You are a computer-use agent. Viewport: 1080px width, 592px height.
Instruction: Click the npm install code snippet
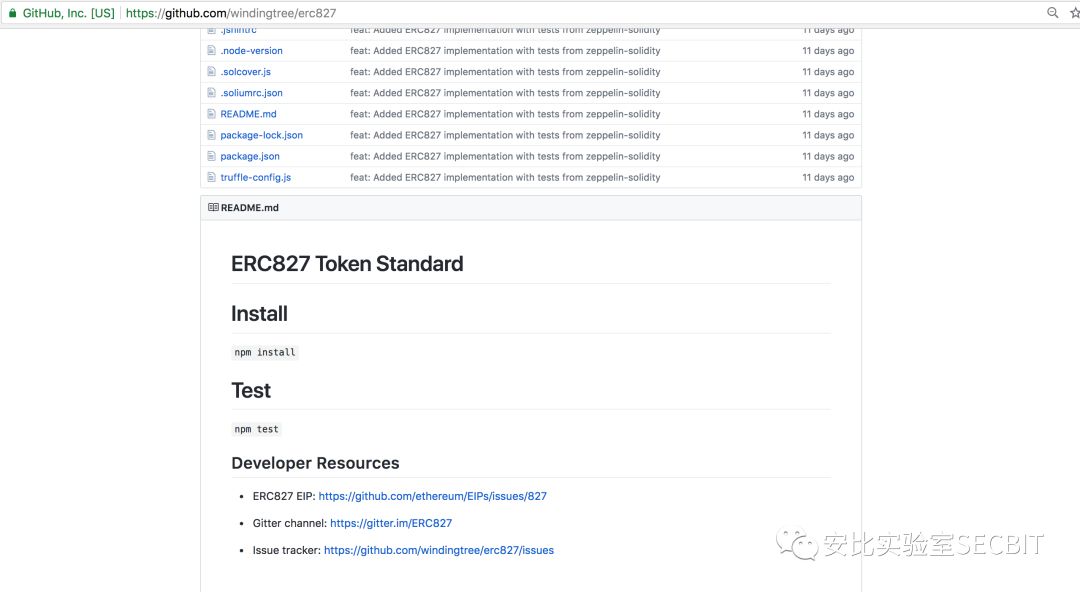pyautogui.click(x=264, y=352)
